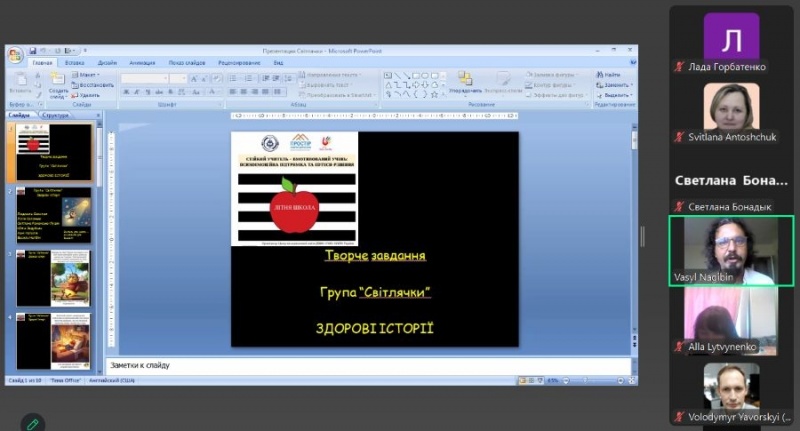800x431 pixels.
Task: Click the green pencil annotate icon
Action: pyautogui.click(x=33, y=424)
